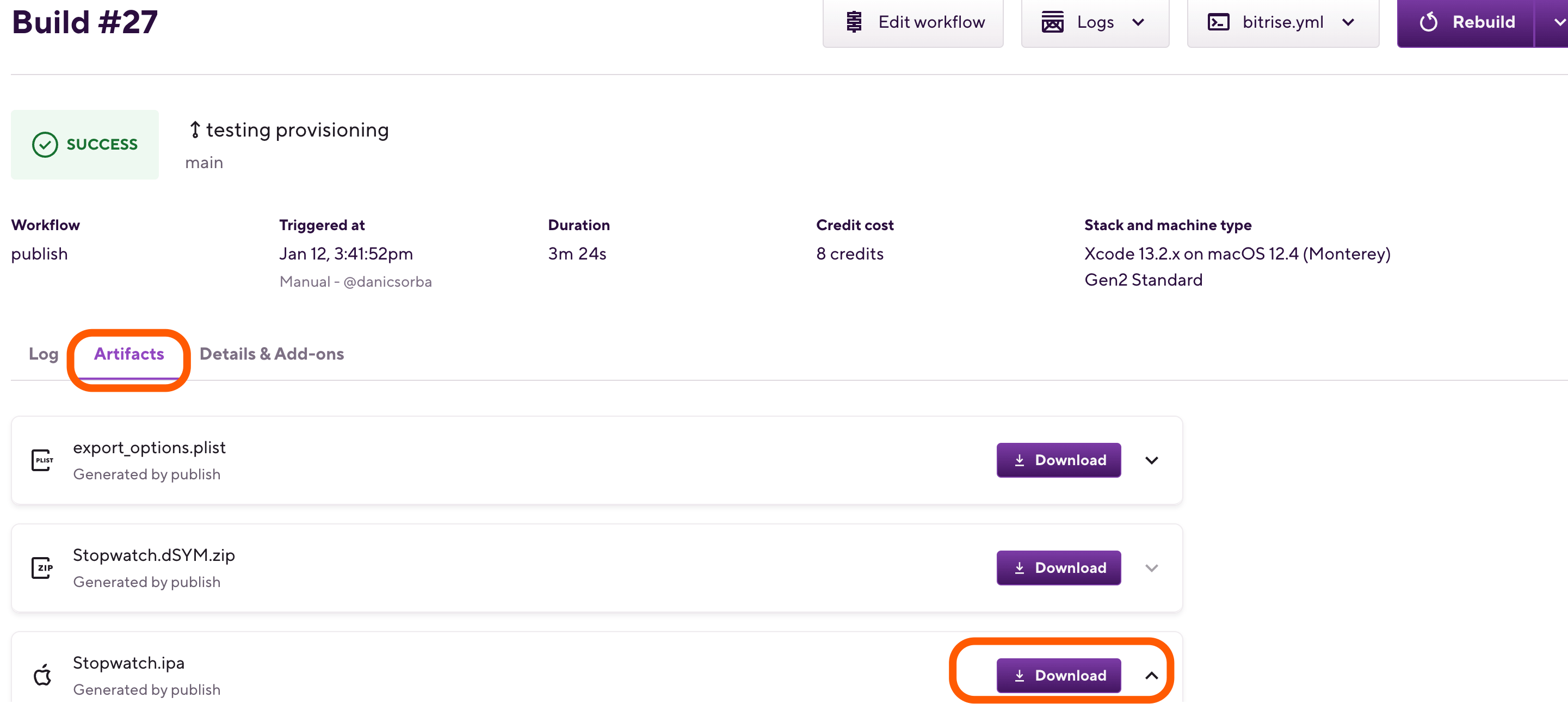Switch to the Details & Add-ons tab
This screenshot has height=704, width=1568.
[x=271, y=354]
